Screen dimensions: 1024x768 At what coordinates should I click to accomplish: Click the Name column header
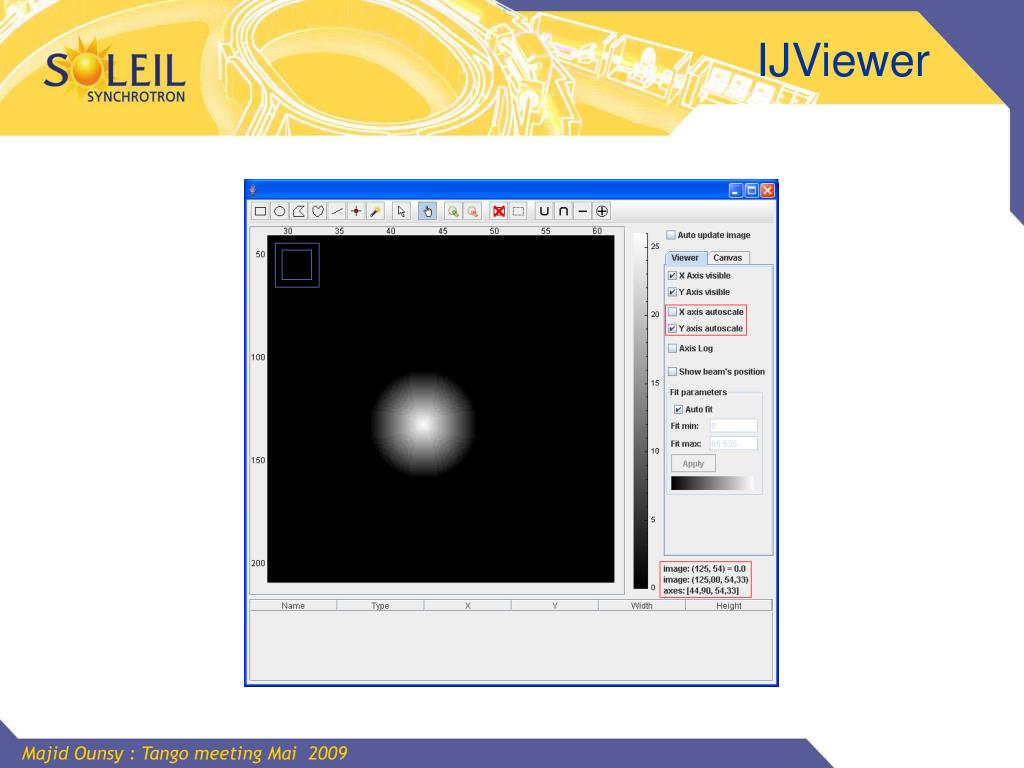293,606
